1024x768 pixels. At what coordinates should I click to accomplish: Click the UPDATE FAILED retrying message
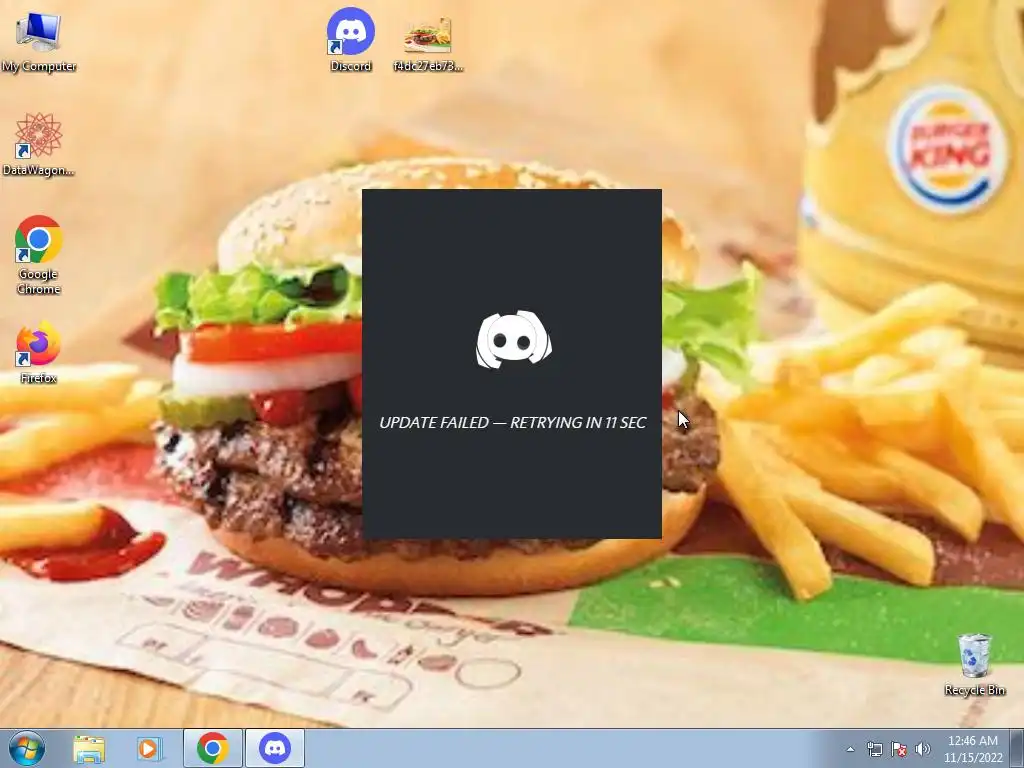point(513,423)
